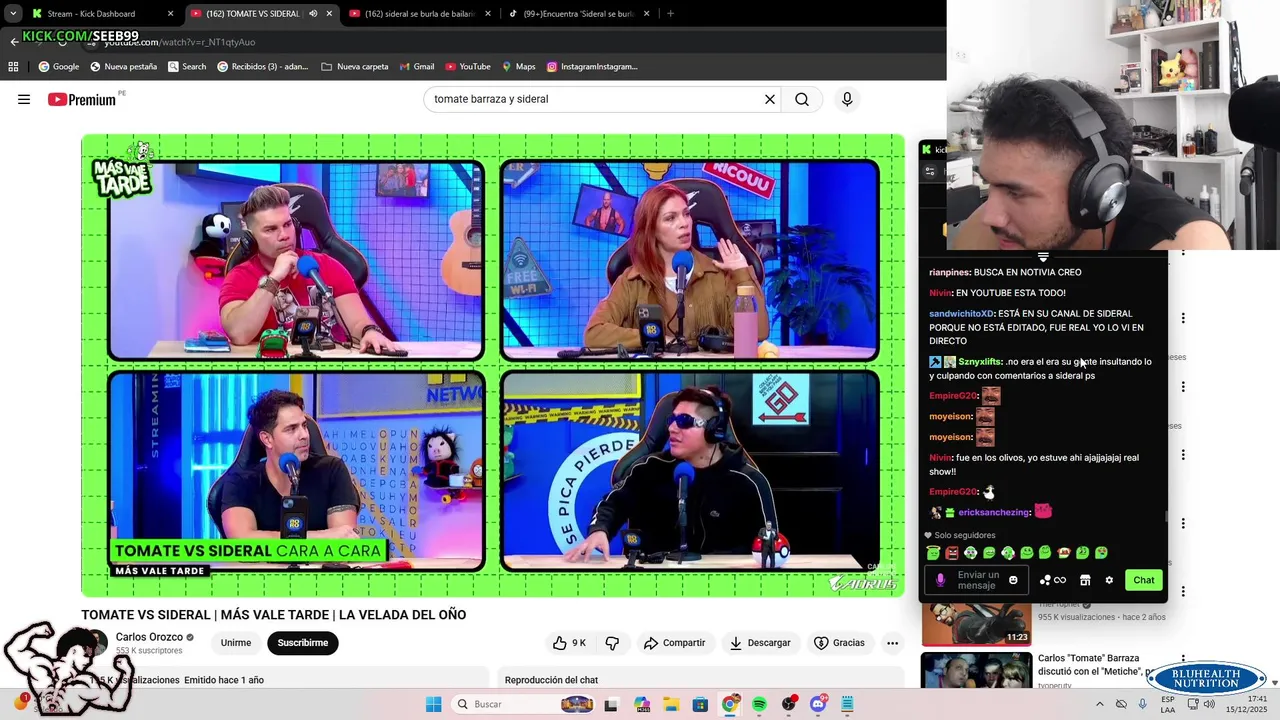The width and height of the screenshot is (1280, 720).
Task: Clear the search text with the X
Action: point(770,99)
